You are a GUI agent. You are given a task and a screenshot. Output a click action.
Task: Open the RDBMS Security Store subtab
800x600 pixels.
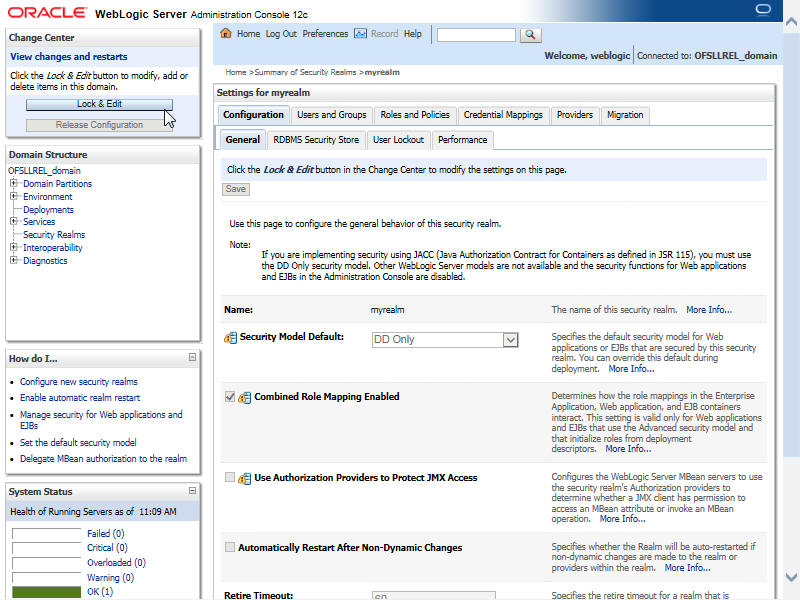click(x=316, y=140)
